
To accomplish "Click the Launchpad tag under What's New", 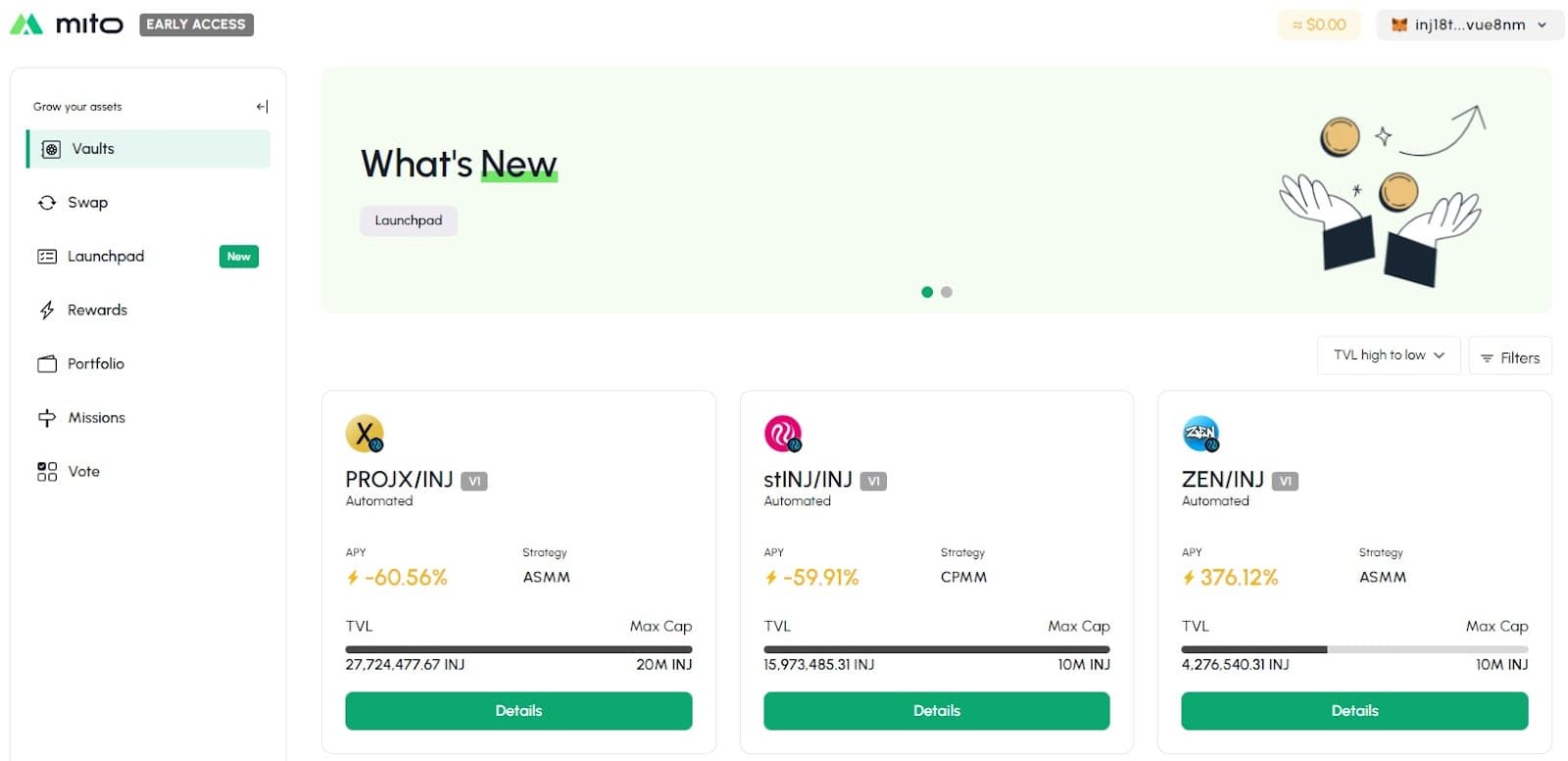I will point(409,220).
